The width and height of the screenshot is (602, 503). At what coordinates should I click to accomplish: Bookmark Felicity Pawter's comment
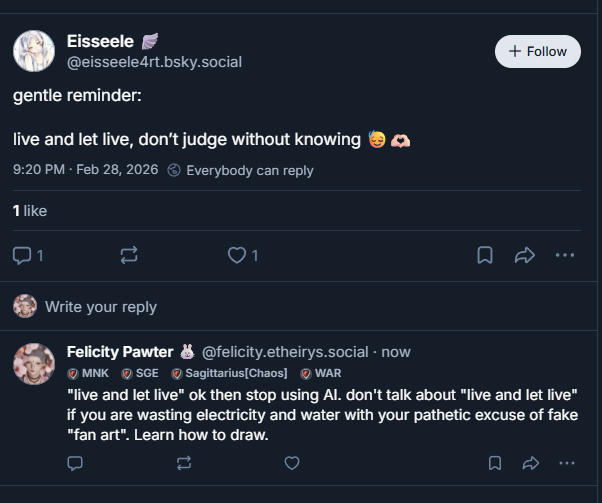495,463
